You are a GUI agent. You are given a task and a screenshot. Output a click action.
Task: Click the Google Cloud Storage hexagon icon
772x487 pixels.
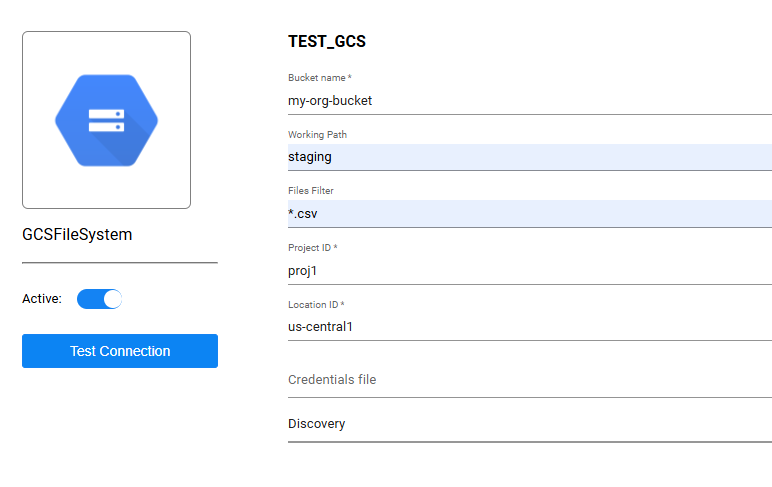pos(106,119)
